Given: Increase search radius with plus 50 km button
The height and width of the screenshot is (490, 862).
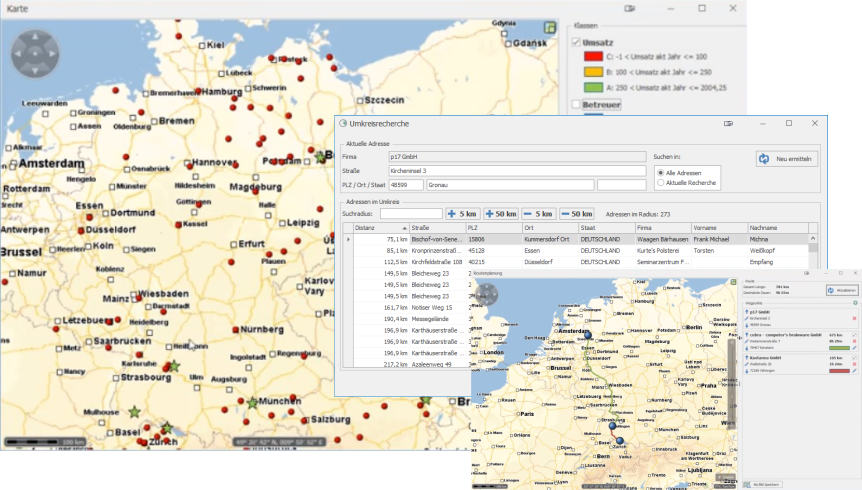Looking at the screenshot, I should point(501,213).
